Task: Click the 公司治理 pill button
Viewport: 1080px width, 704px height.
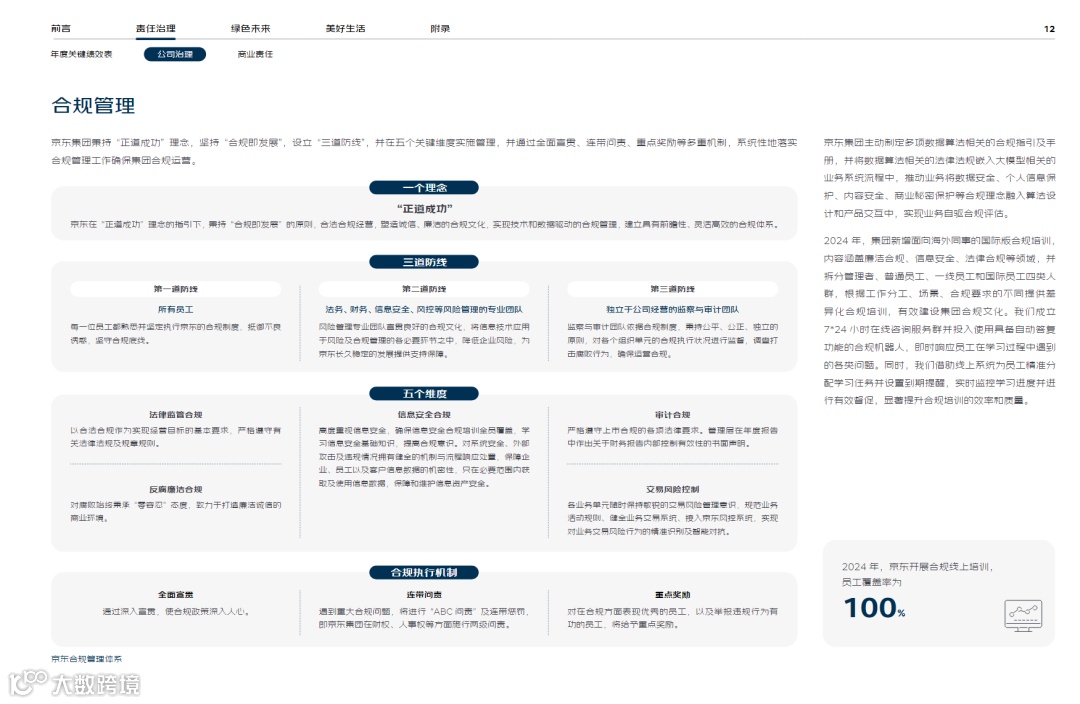Action: (x=175, y=54)
